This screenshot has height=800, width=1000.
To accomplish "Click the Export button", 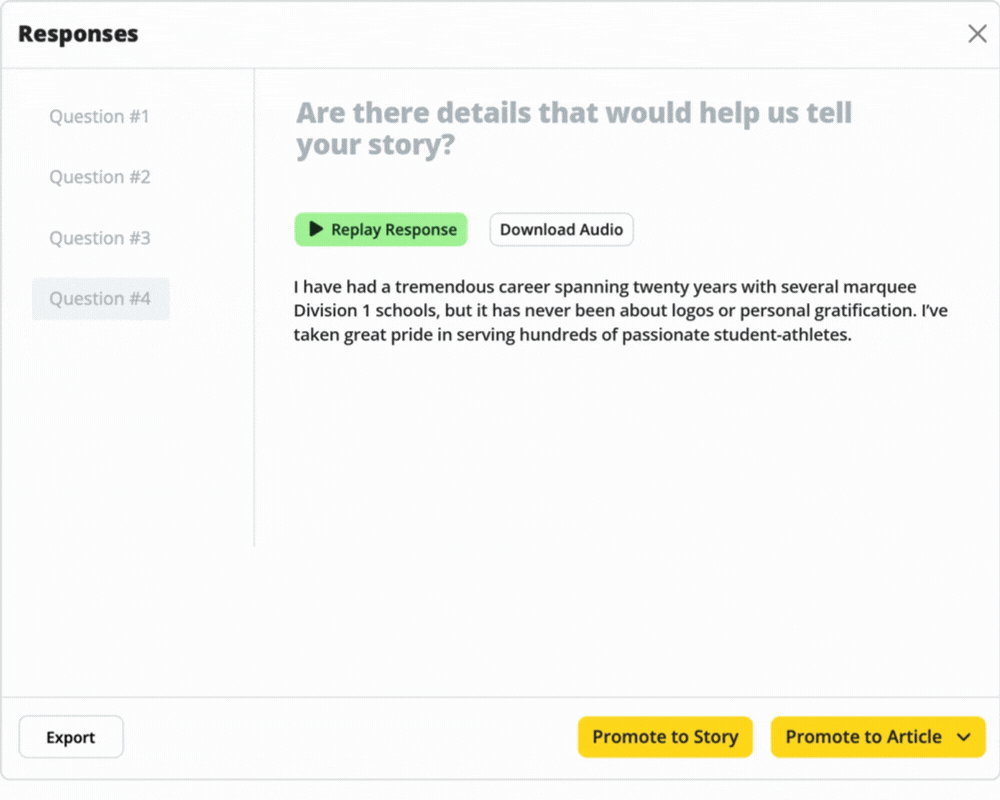I will pyautogui.click(x=71, y=737).
